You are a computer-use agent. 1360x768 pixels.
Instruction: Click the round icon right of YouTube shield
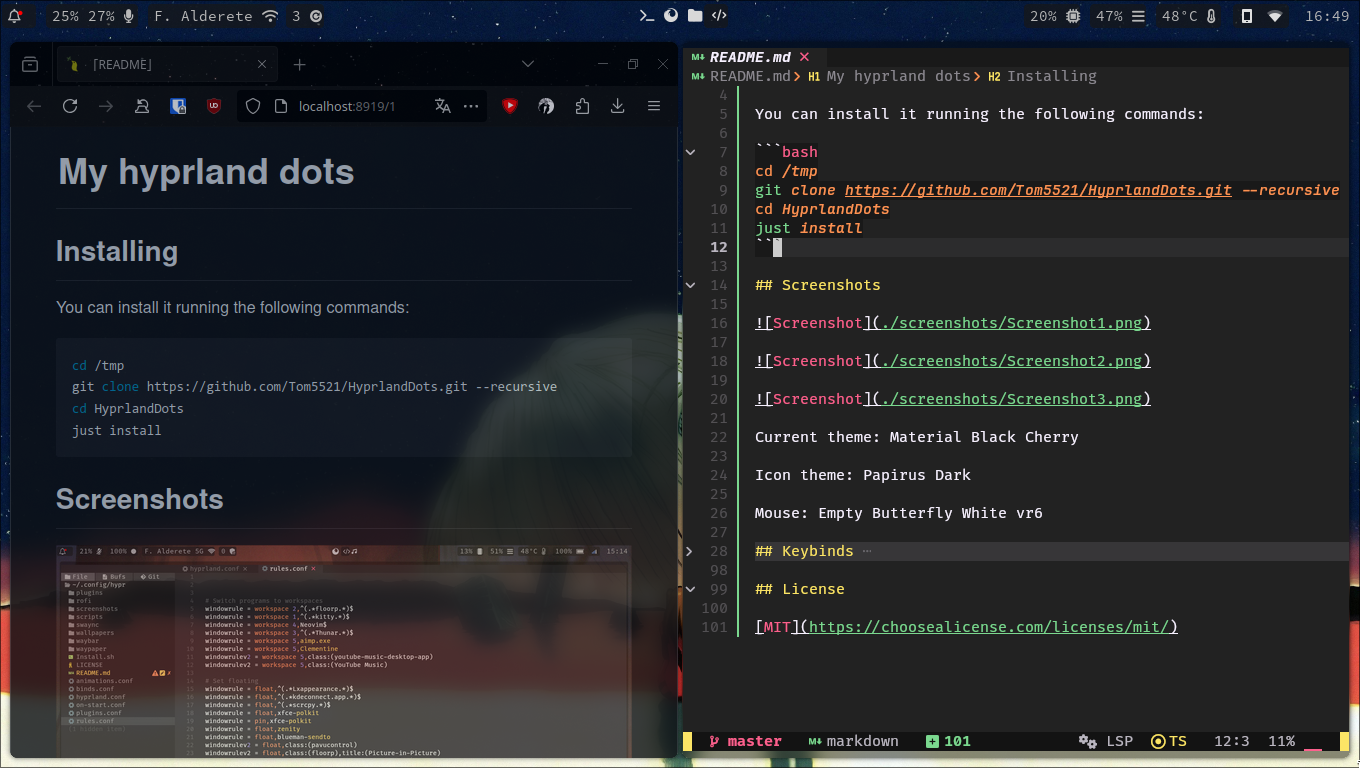(546, 106)
